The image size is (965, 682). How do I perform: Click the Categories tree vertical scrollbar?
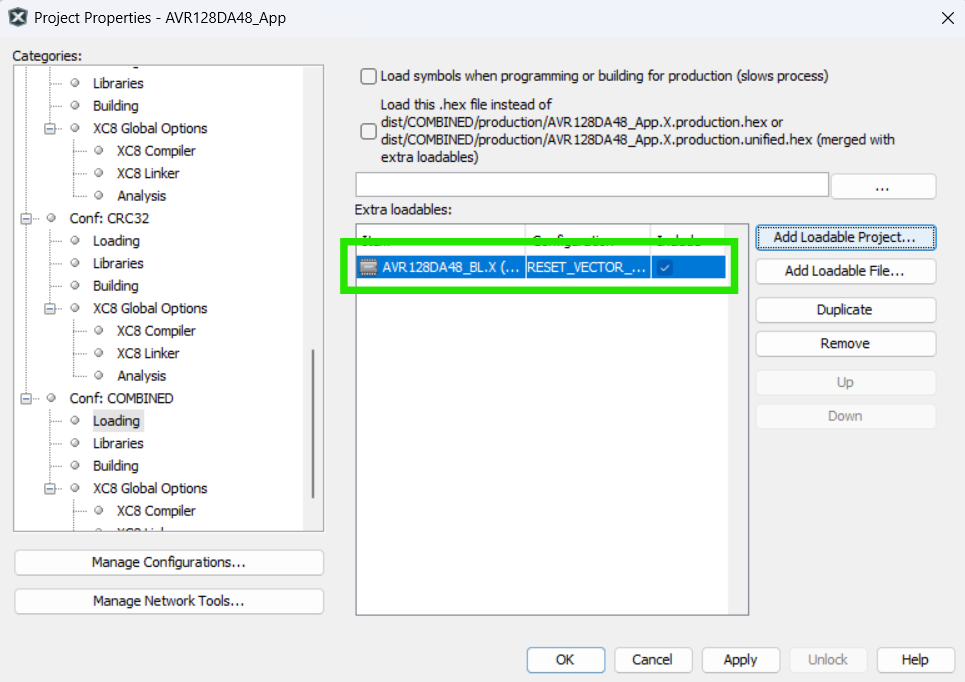[x=314, y=420]
